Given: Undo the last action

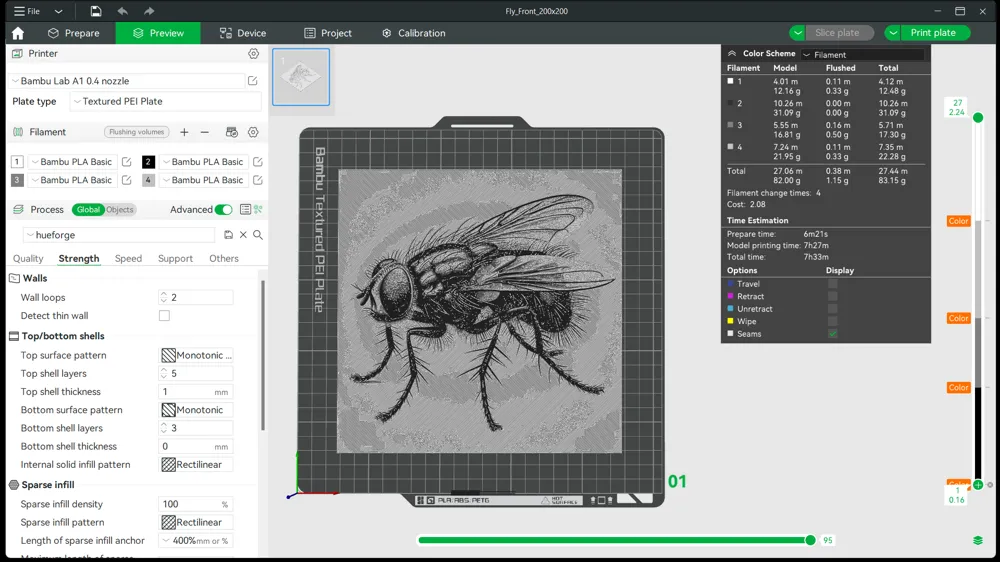Looking at the screenshot, I should click(x=122, y=11).
